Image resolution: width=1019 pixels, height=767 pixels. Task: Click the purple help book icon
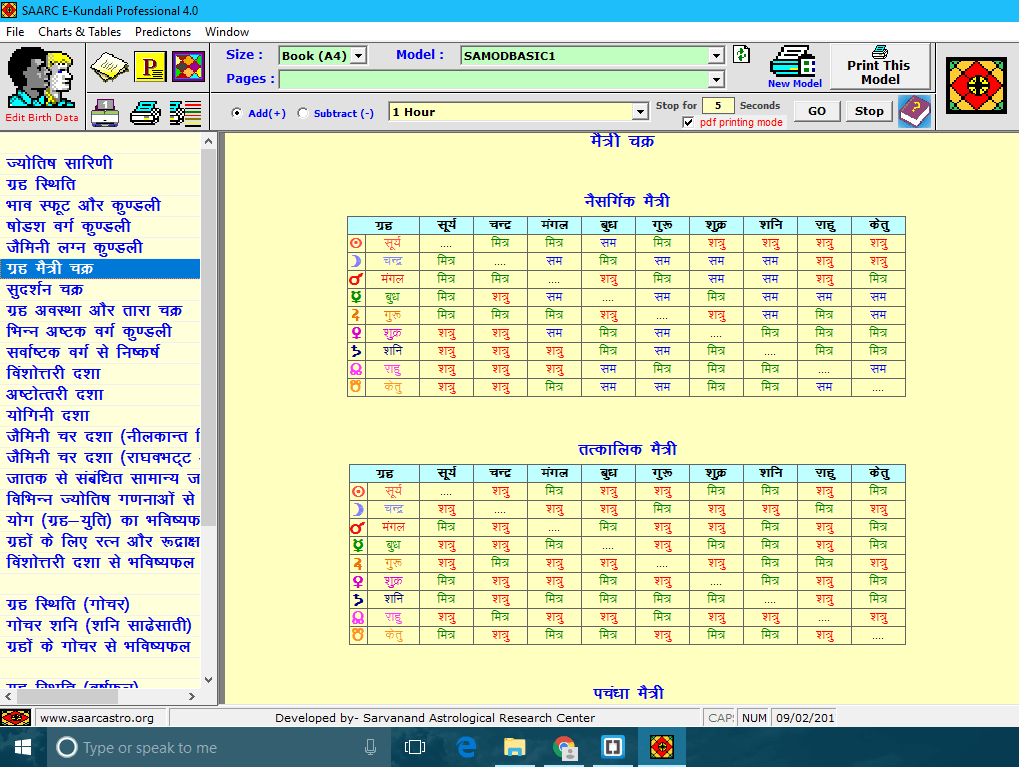tap(915, 112)
